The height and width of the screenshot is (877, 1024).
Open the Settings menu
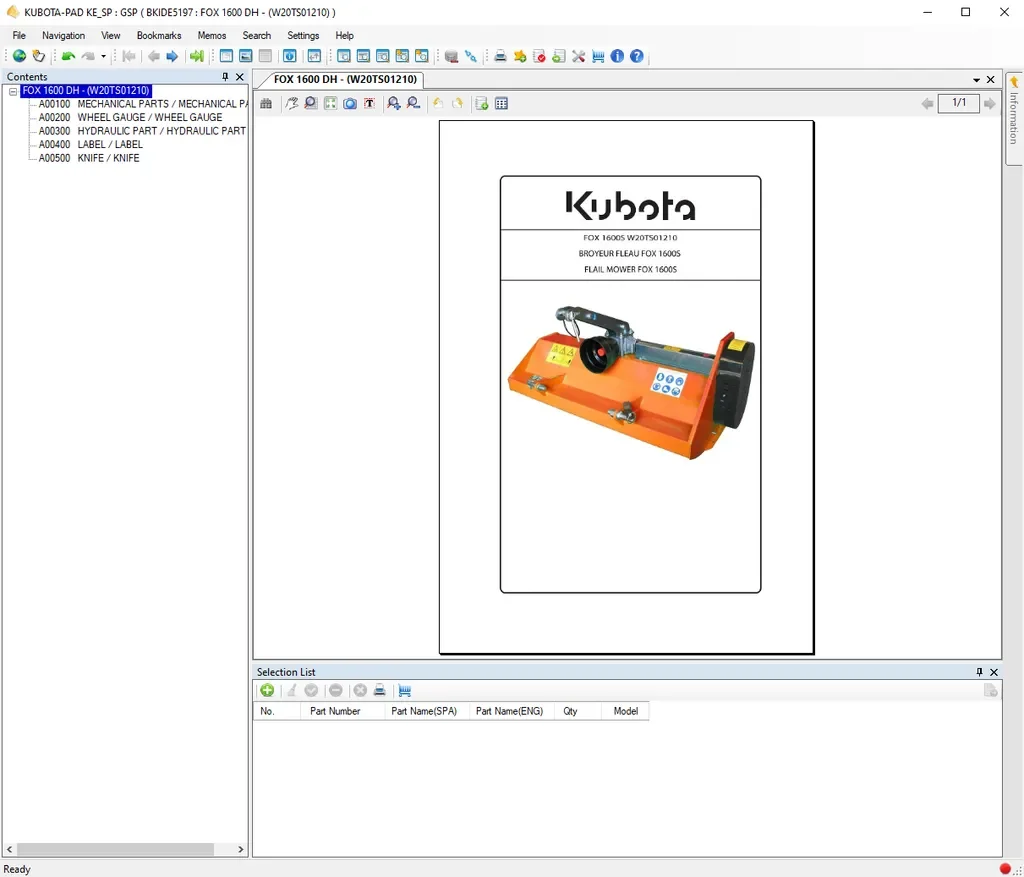[303, 35]
